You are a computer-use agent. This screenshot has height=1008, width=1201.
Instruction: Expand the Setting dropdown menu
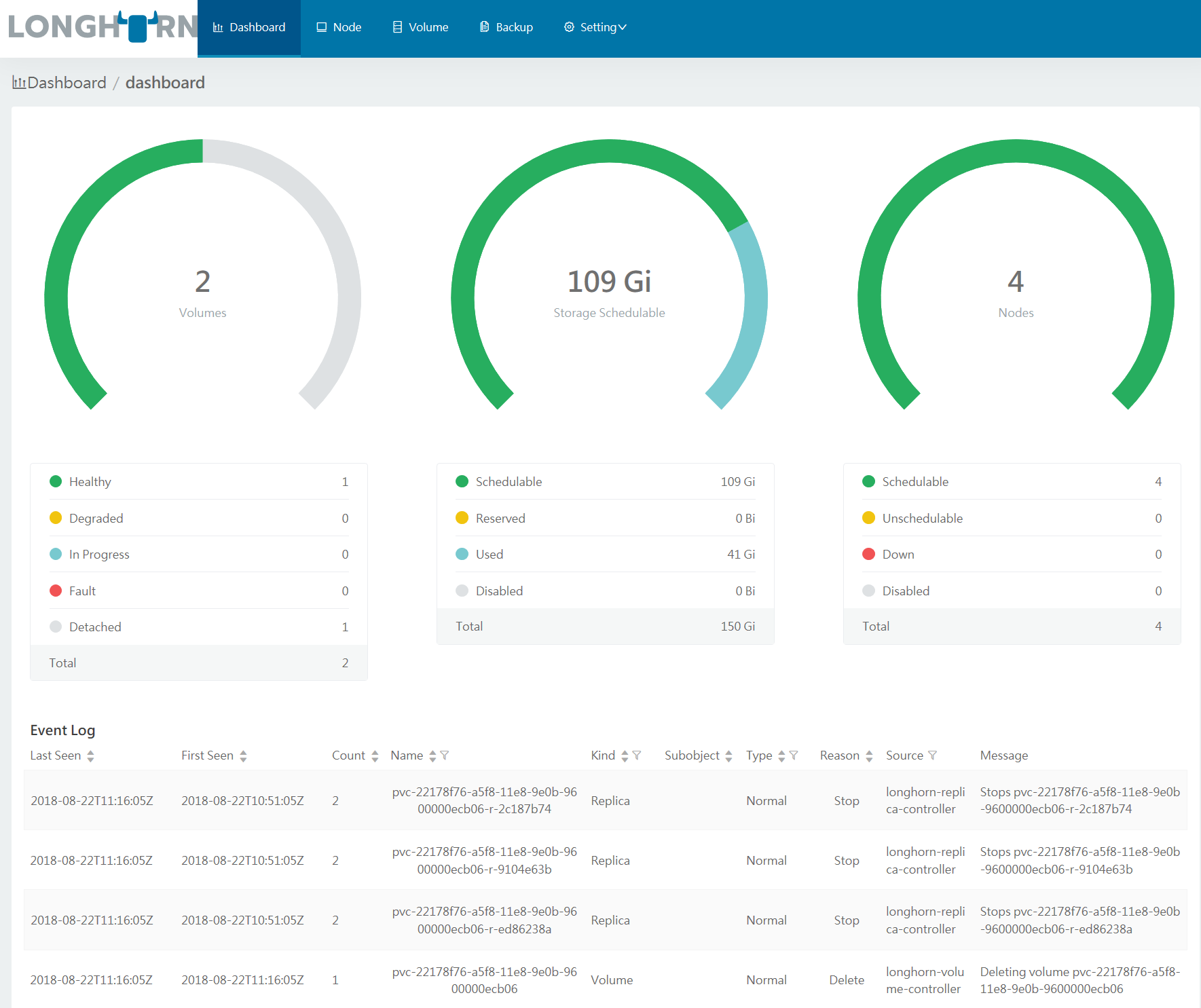595,26
